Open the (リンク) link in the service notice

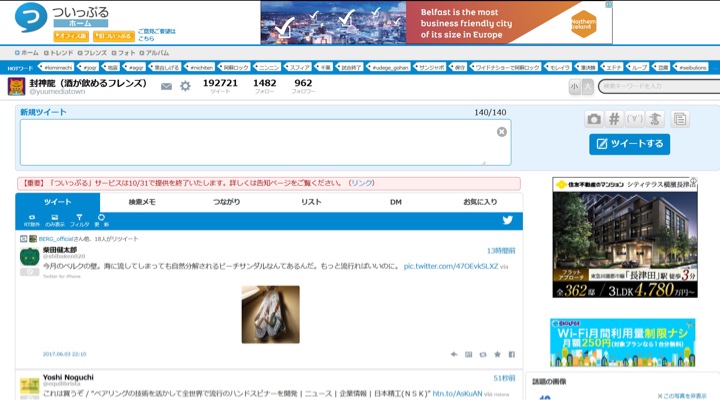(361, 183)
